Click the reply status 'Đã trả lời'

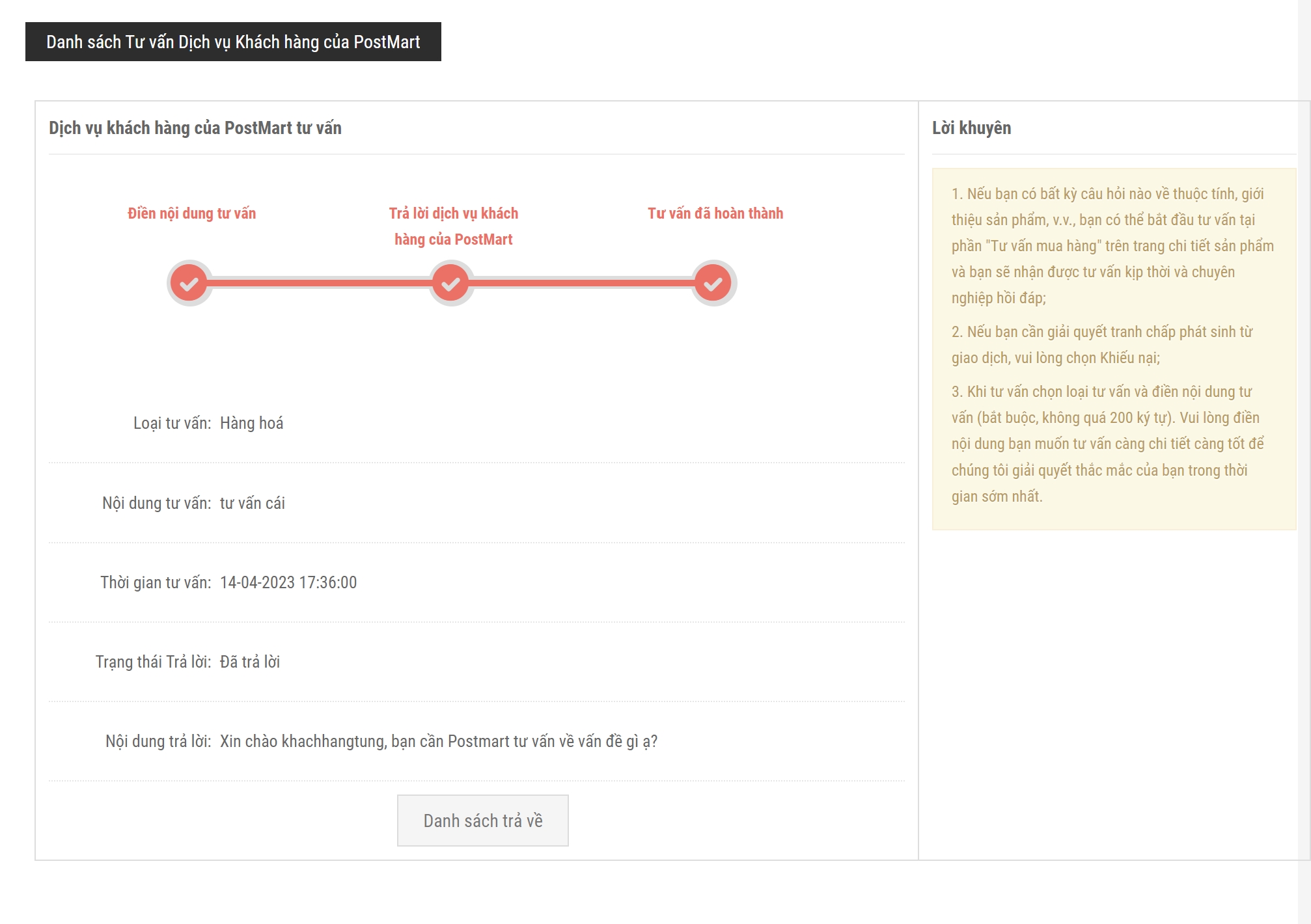coord(249,662)
